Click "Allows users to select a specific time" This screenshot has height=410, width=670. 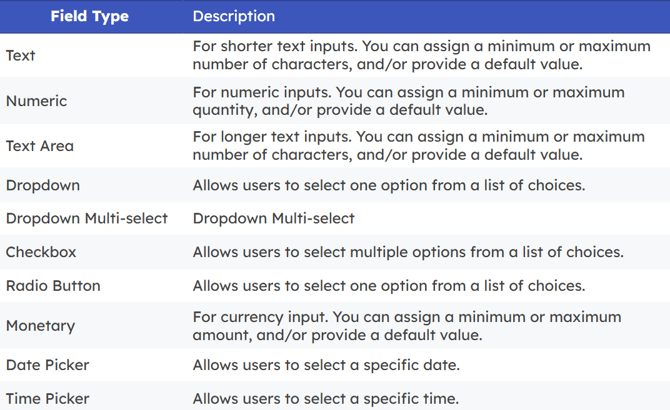point(326,399)
